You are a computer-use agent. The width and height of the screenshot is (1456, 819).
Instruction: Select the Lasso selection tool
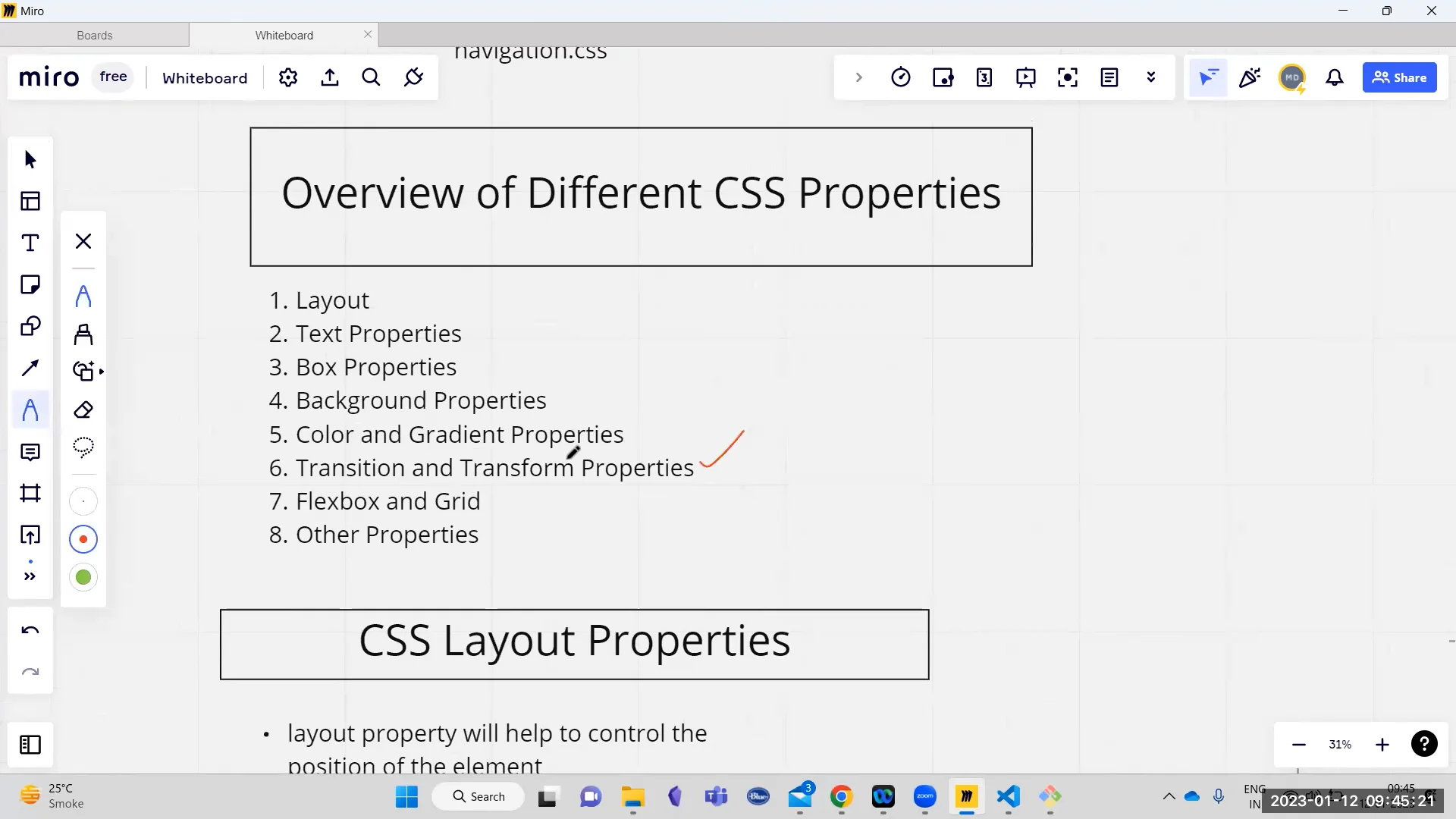(83, 447)
